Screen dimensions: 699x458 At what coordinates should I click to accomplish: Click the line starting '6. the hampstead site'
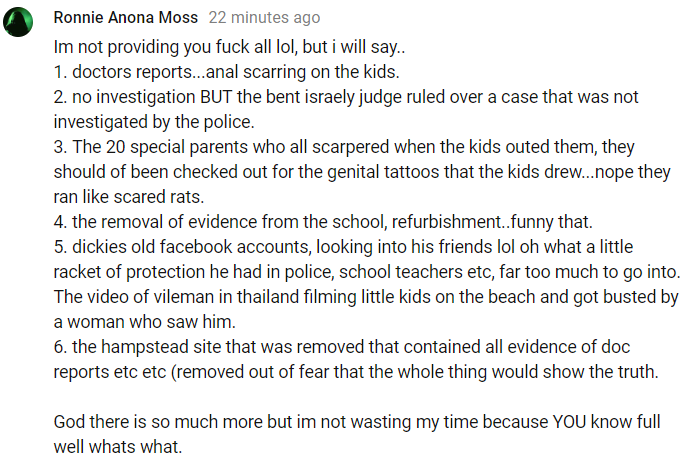tap(342, 347)
